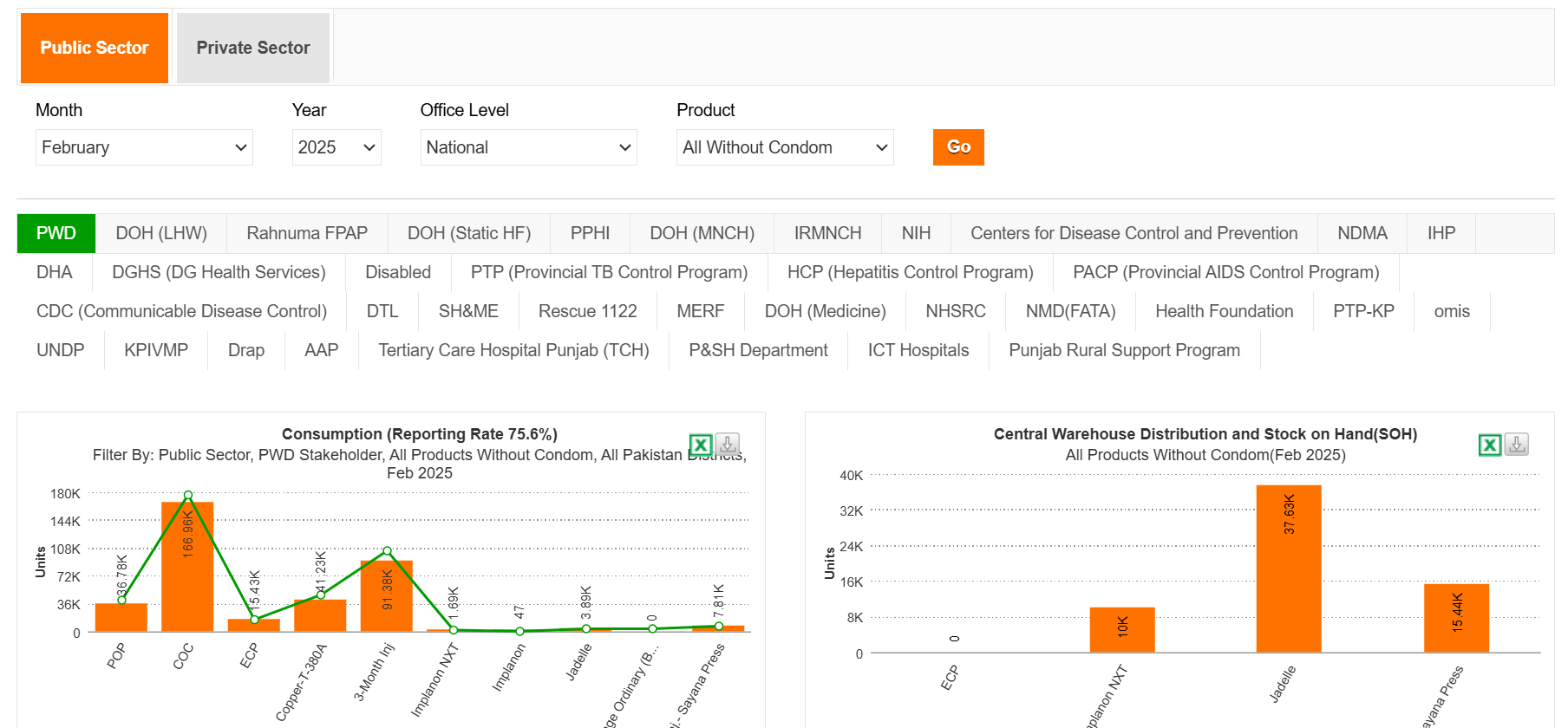Select Punjab Rural Support Program tab

tap(1124, 350)
